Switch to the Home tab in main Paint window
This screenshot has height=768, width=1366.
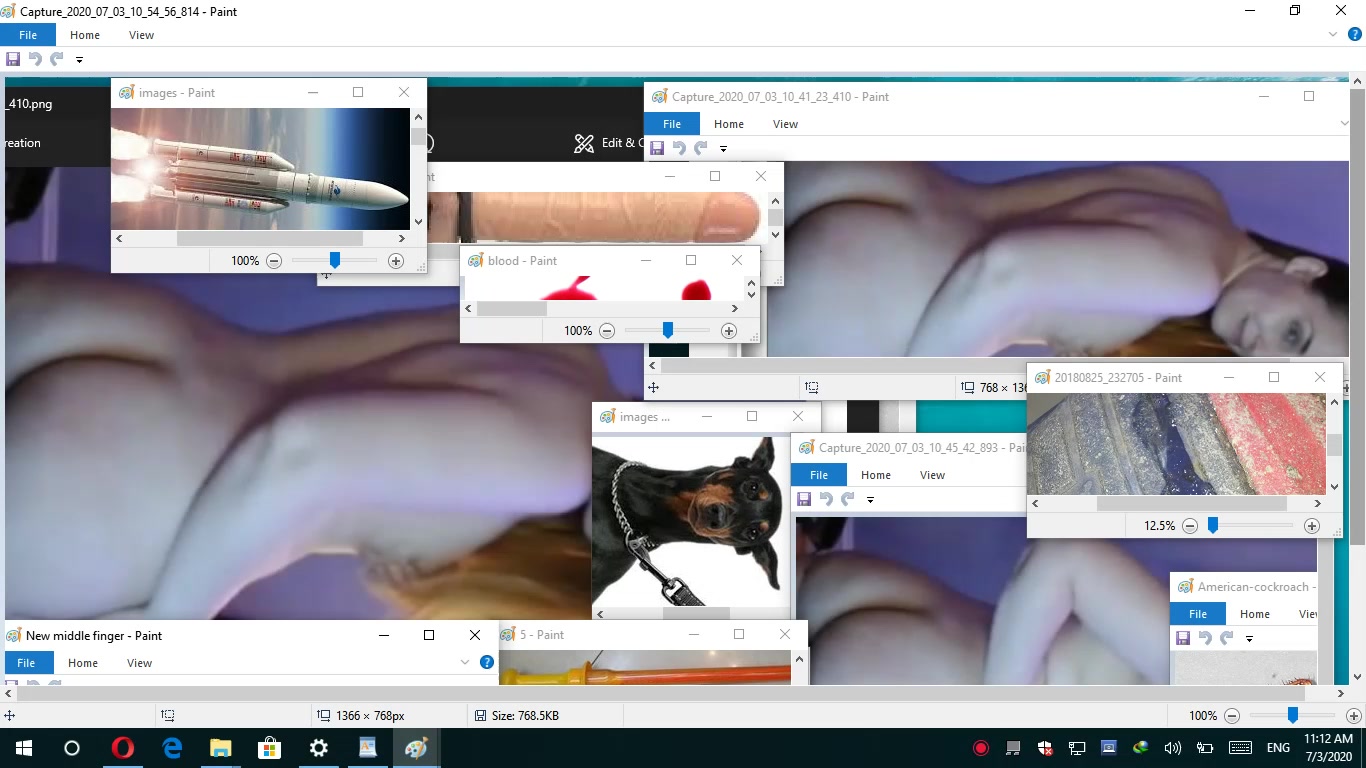point(85,35)
